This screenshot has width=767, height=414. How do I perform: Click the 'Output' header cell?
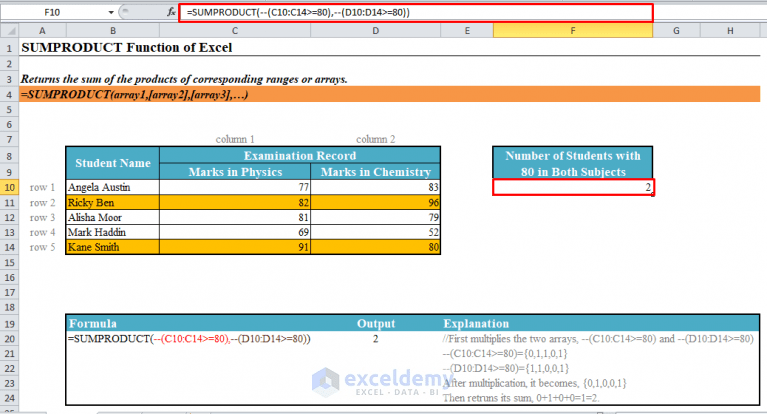(x=376, y=323)
